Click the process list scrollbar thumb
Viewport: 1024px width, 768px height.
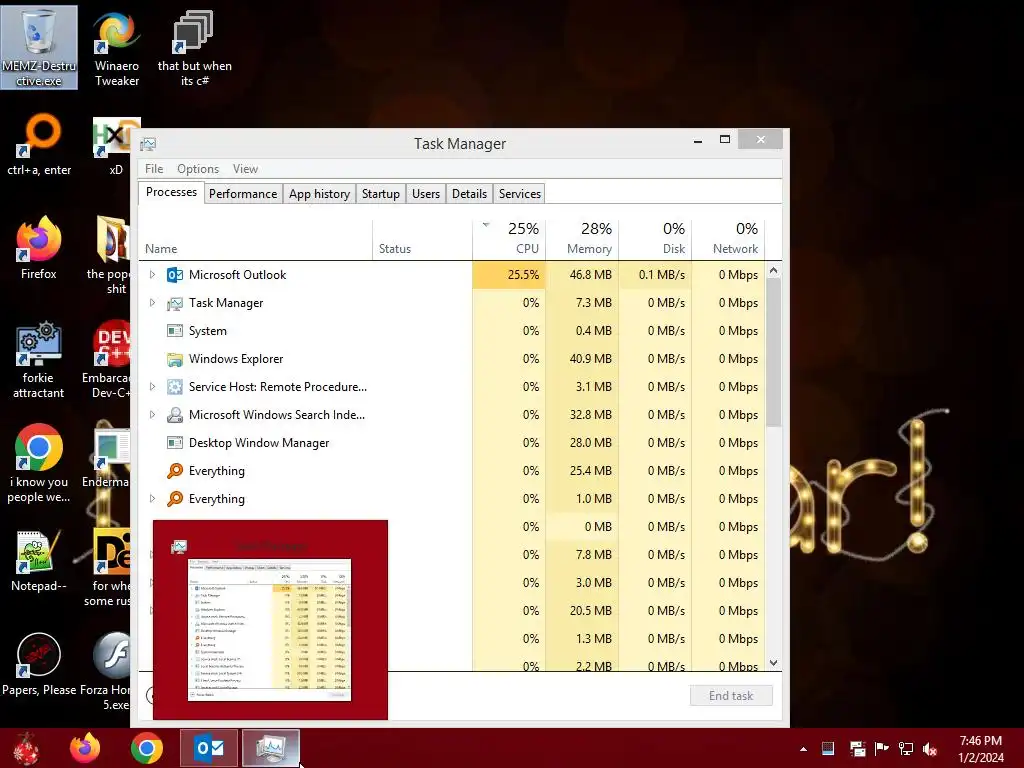(773, 353)
